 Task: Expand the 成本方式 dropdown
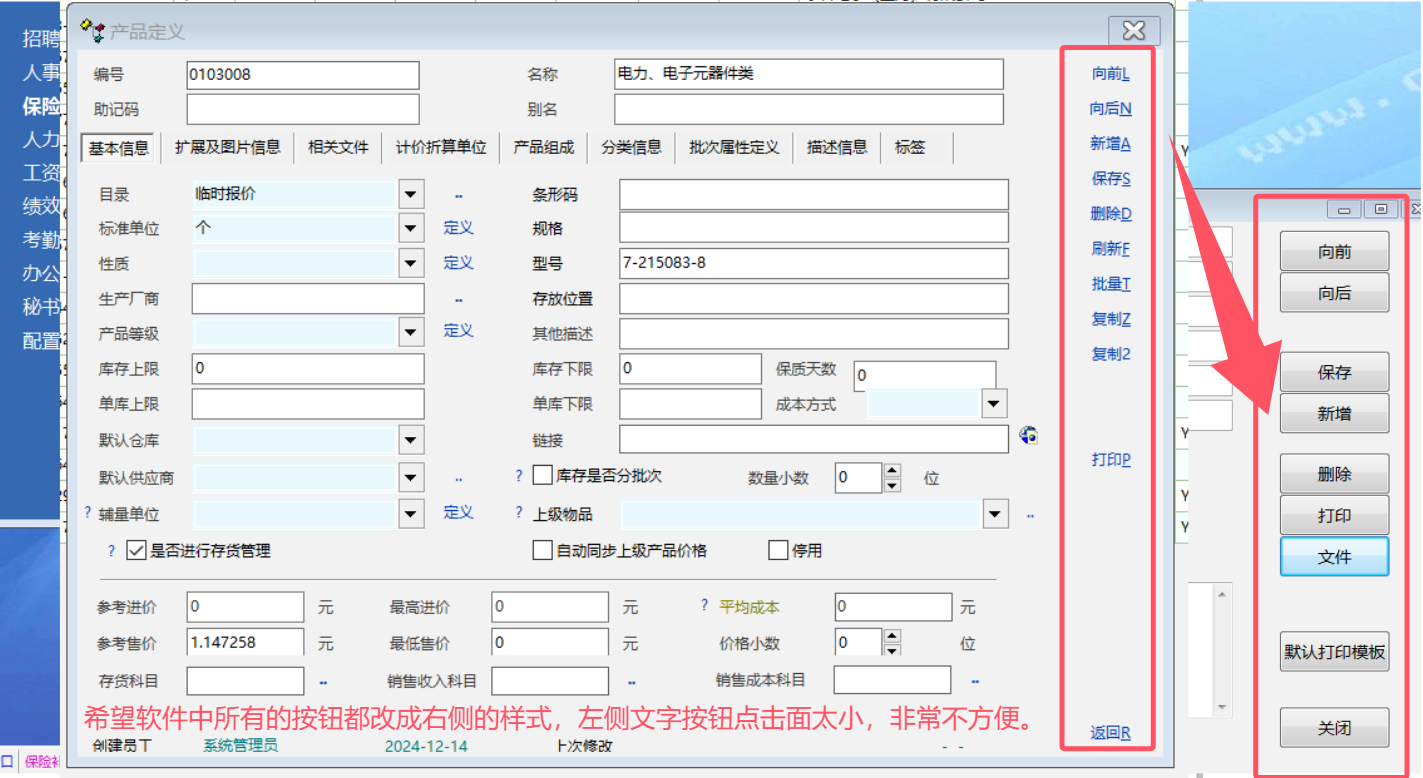point(993,404)
